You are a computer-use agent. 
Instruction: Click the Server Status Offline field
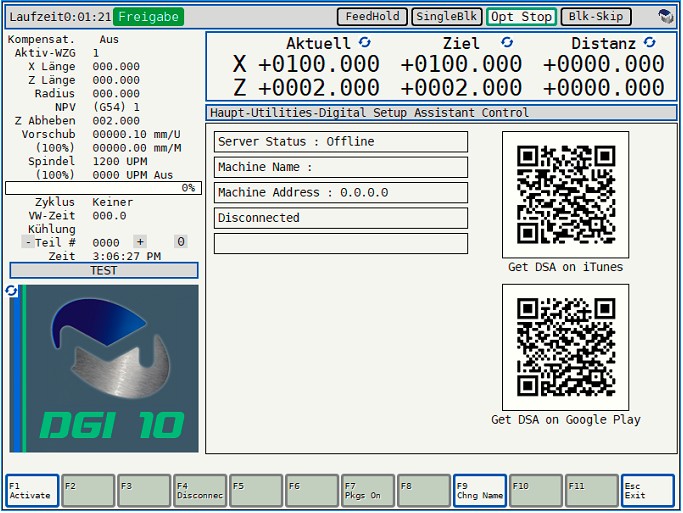(341, 142)
